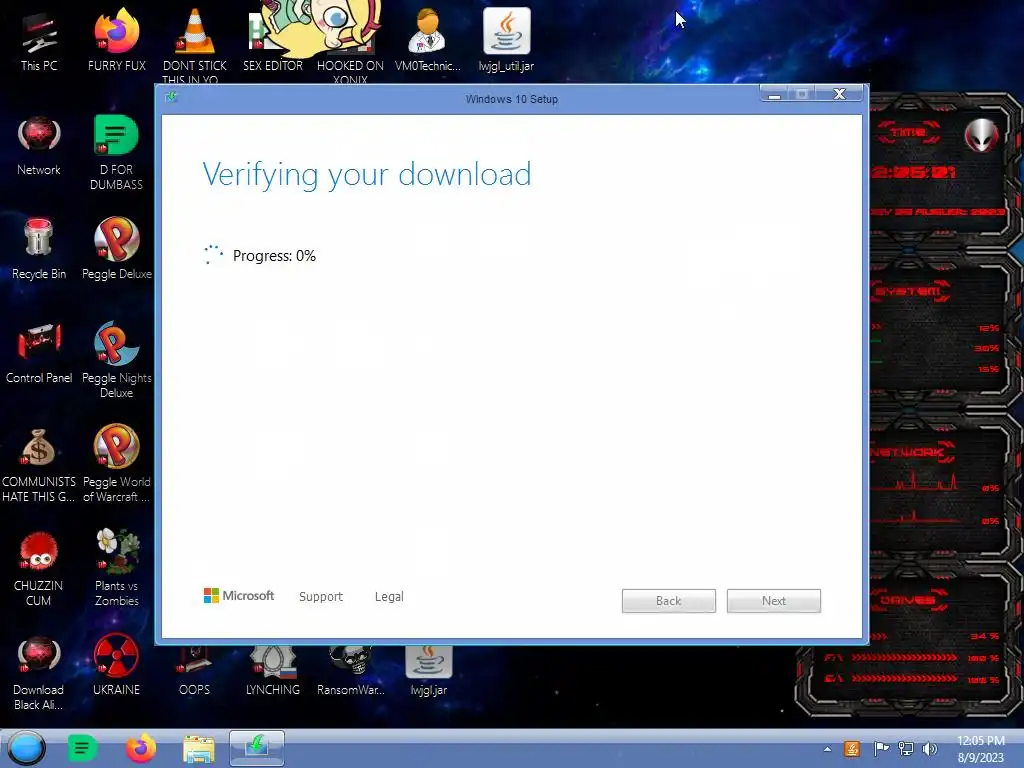Open the volume speaker tray icon
The height and width of the screenshot is (768, 1024).
[929, 749]
